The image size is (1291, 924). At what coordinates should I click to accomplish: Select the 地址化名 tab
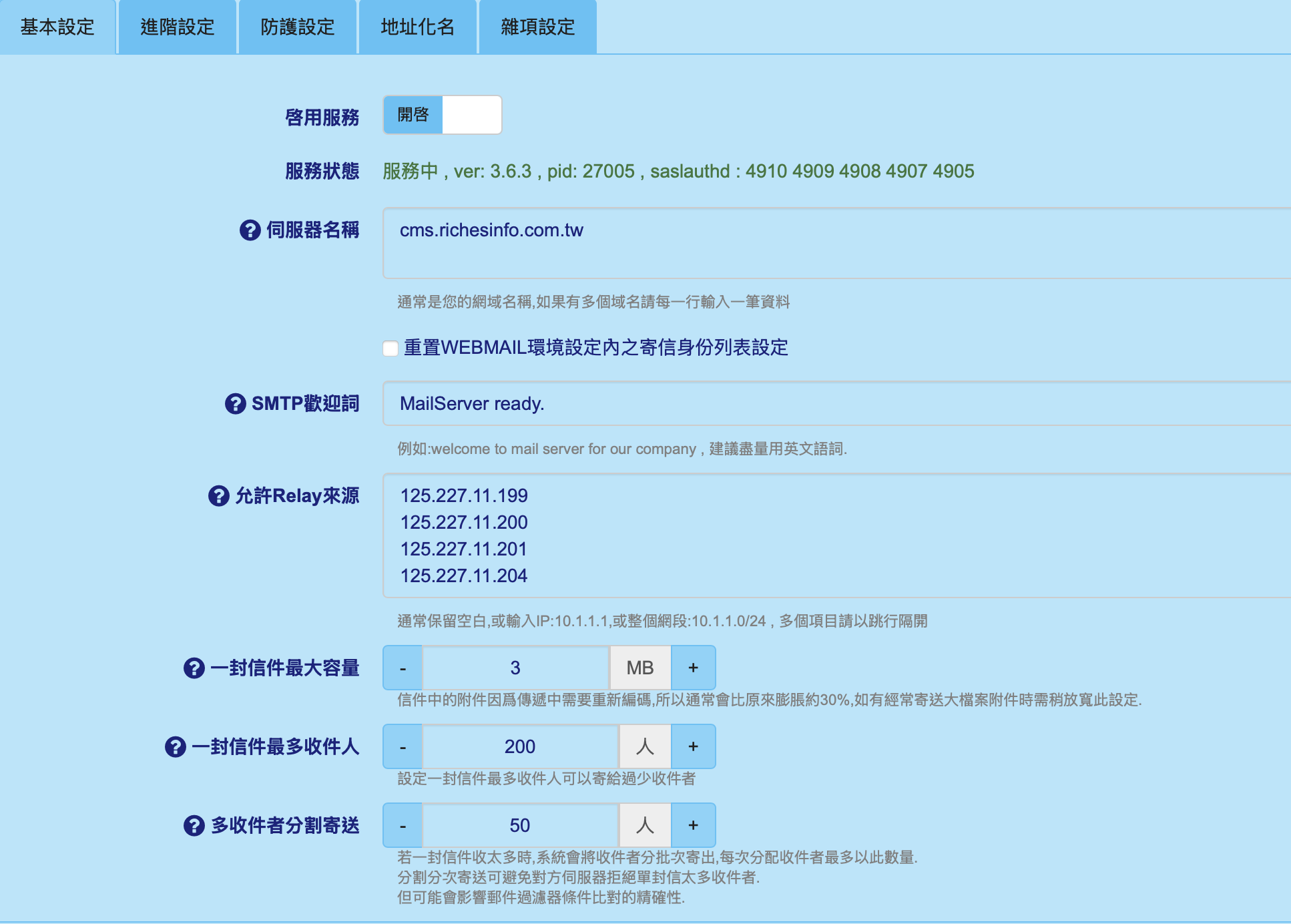click(x=418, y=27)
